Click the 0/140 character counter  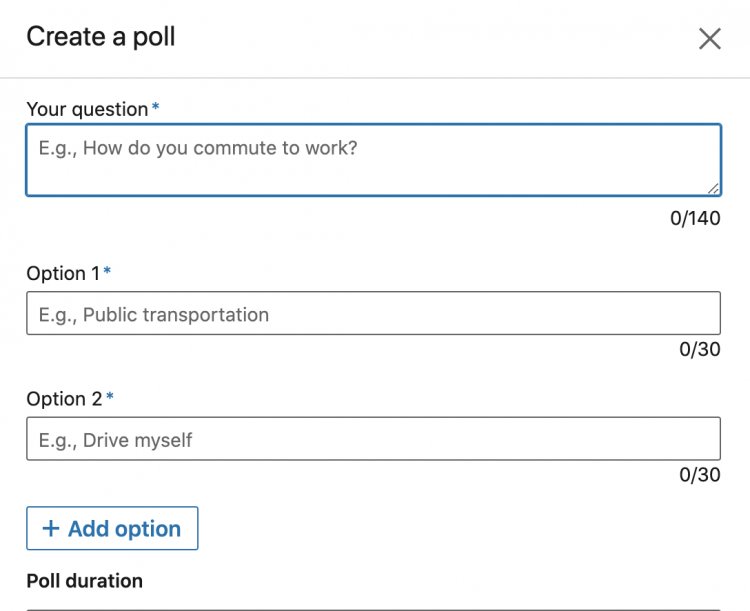(695, 218)
